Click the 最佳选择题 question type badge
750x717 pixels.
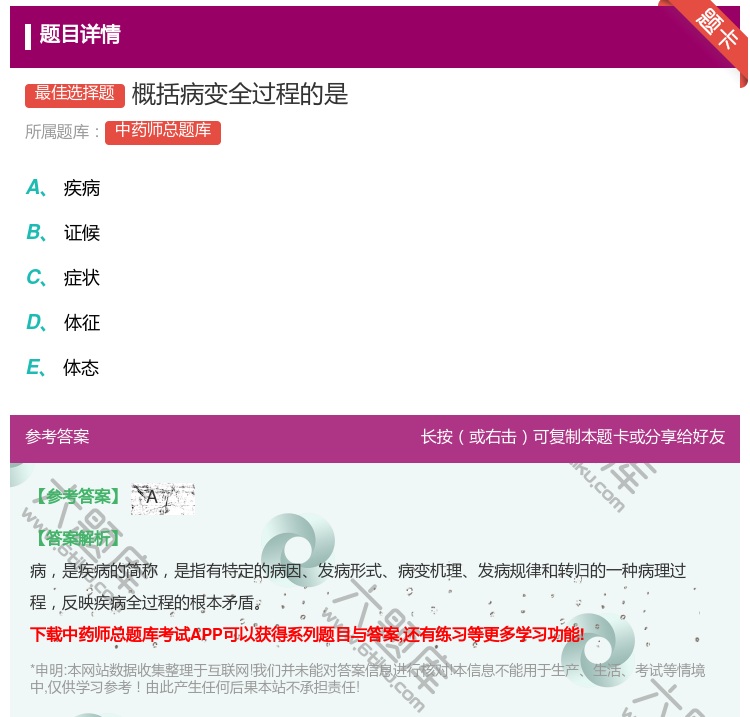pos(75,94)
